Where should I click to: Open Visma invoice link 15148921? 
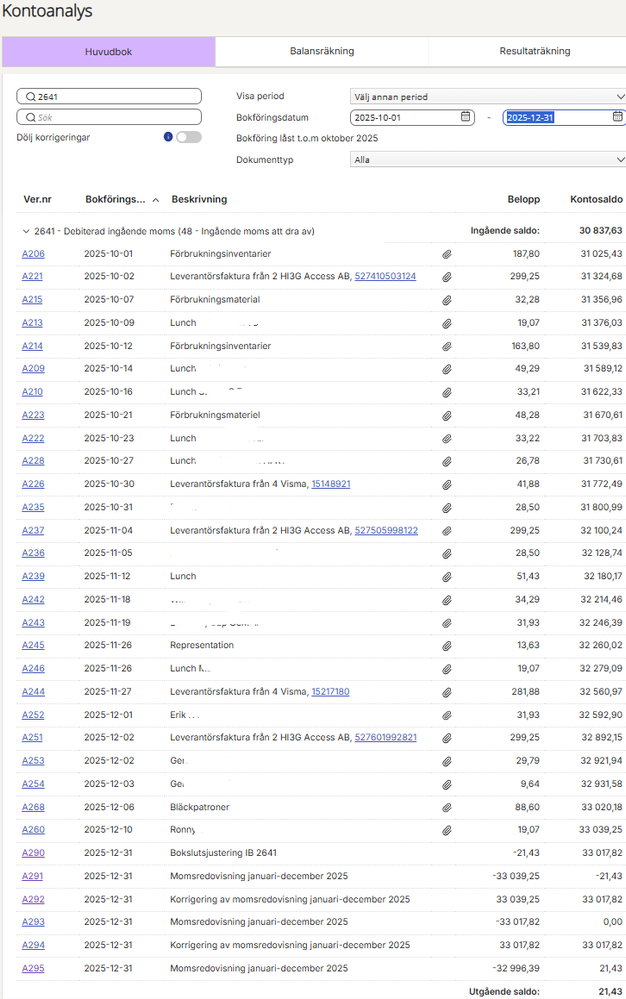coord(331,484)
